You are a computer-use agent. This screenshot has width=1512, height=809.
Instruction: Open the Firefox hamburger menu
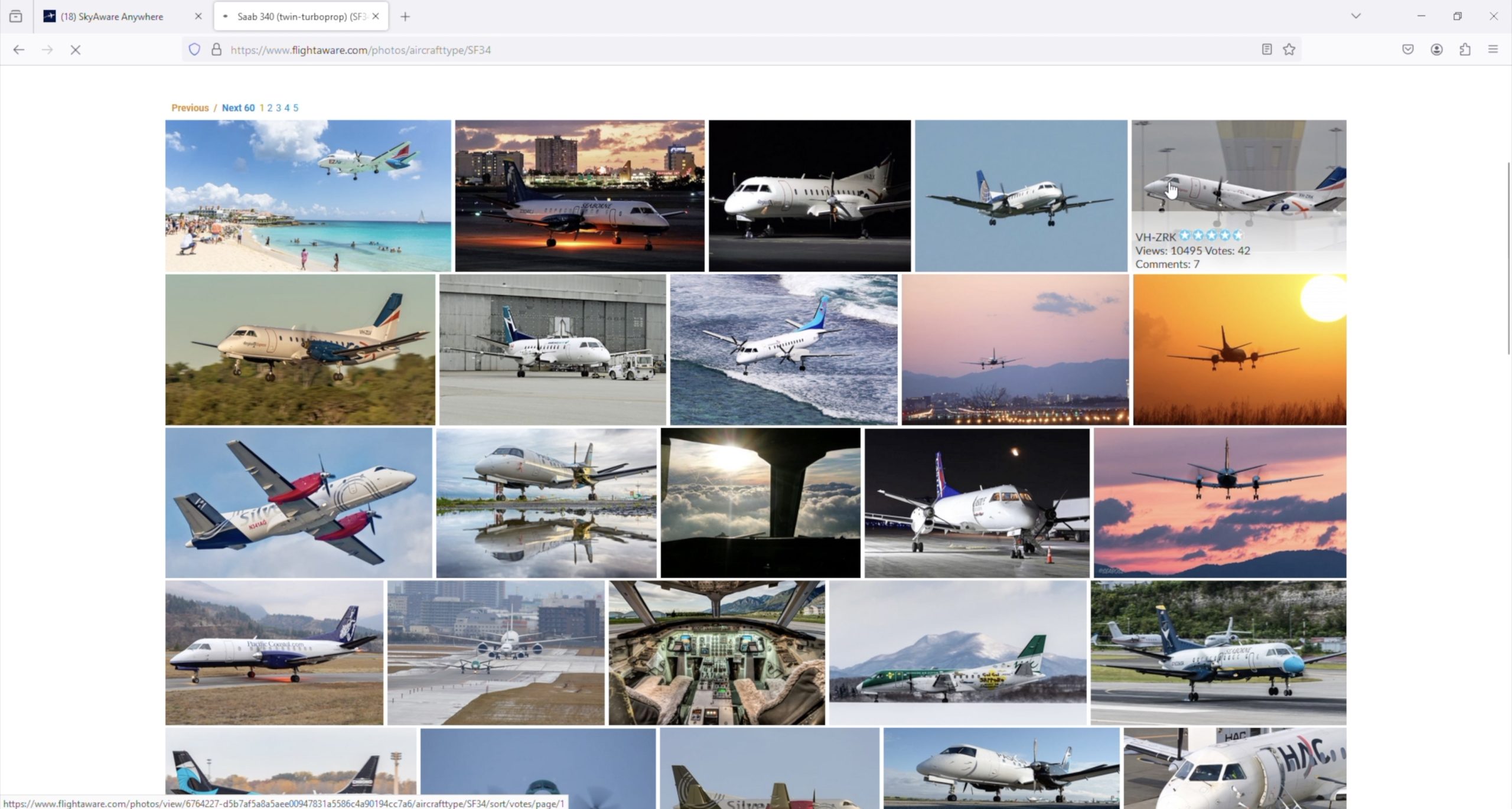click(x=1493, y=50)
